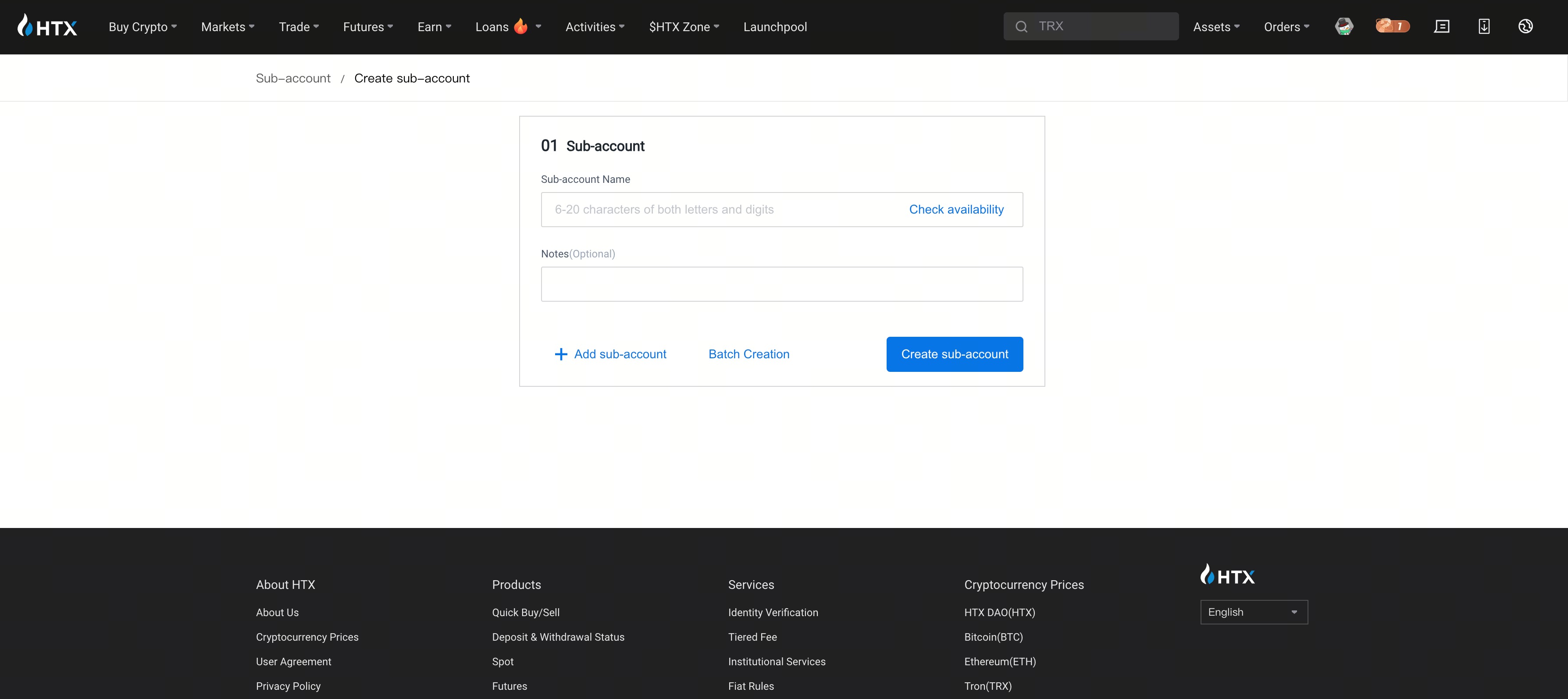This screenshot has height=699, width=1568.
Task: Expand the Orders dropdown menu
Action: point(1286,27)
